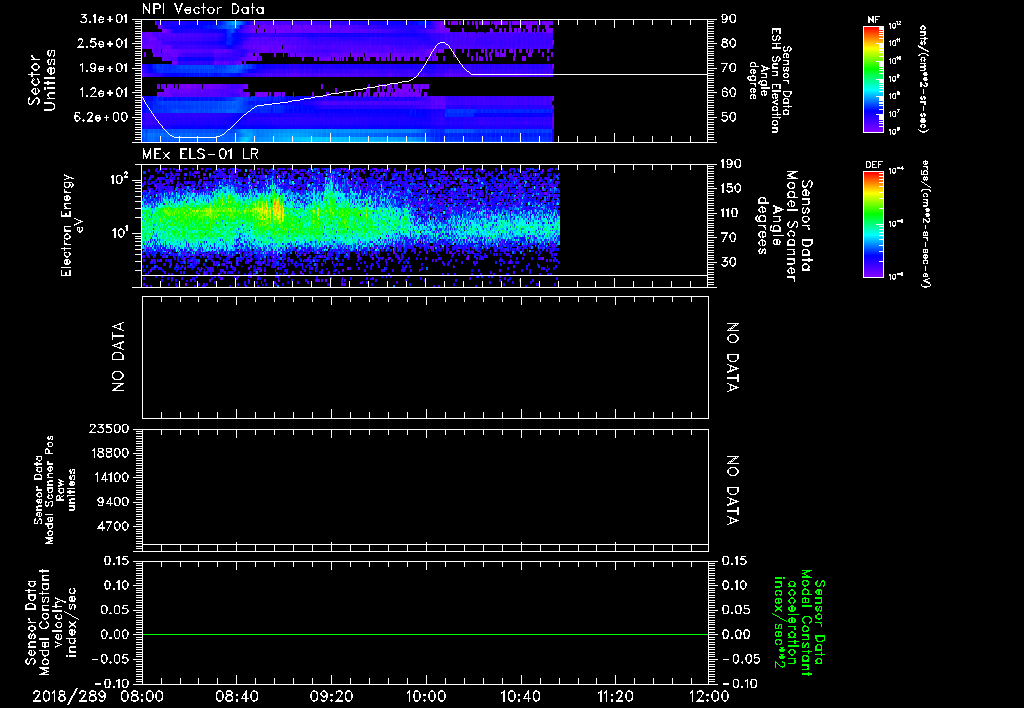
Task: Click the "NF" label above the color bar
Action: (873, 20)
